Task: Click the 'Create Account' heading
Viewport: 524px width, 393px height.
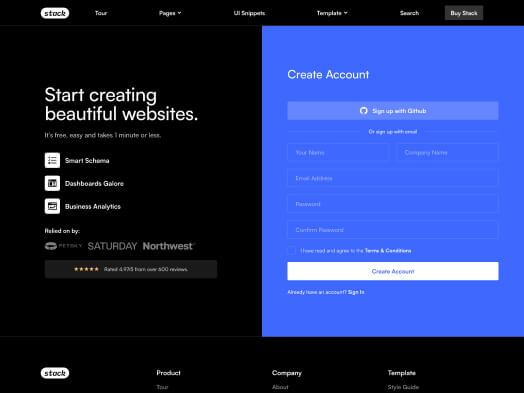Action: pyautogui.click(x=328, y=75)
